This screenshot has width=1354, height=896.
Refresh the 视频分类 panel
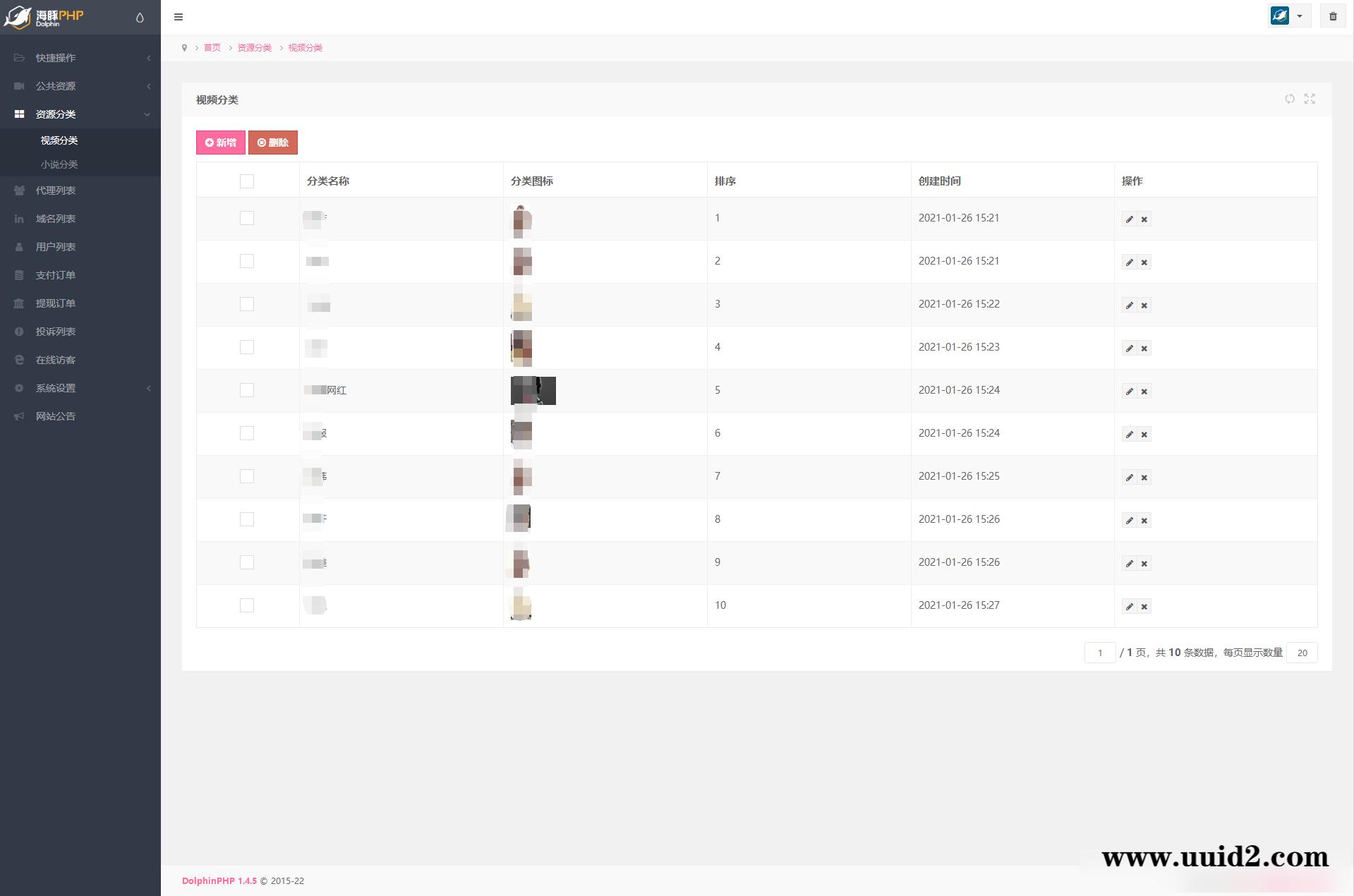coord(1289,99)
